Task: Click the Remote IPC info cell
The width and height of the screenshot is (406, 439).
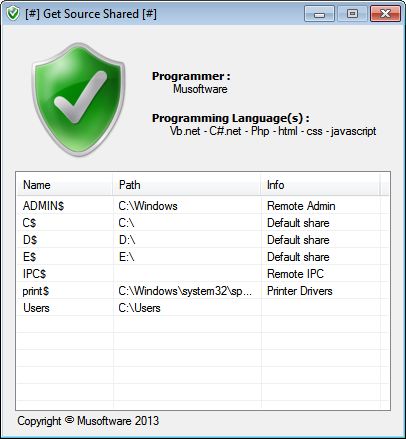Action: (295, 274)
